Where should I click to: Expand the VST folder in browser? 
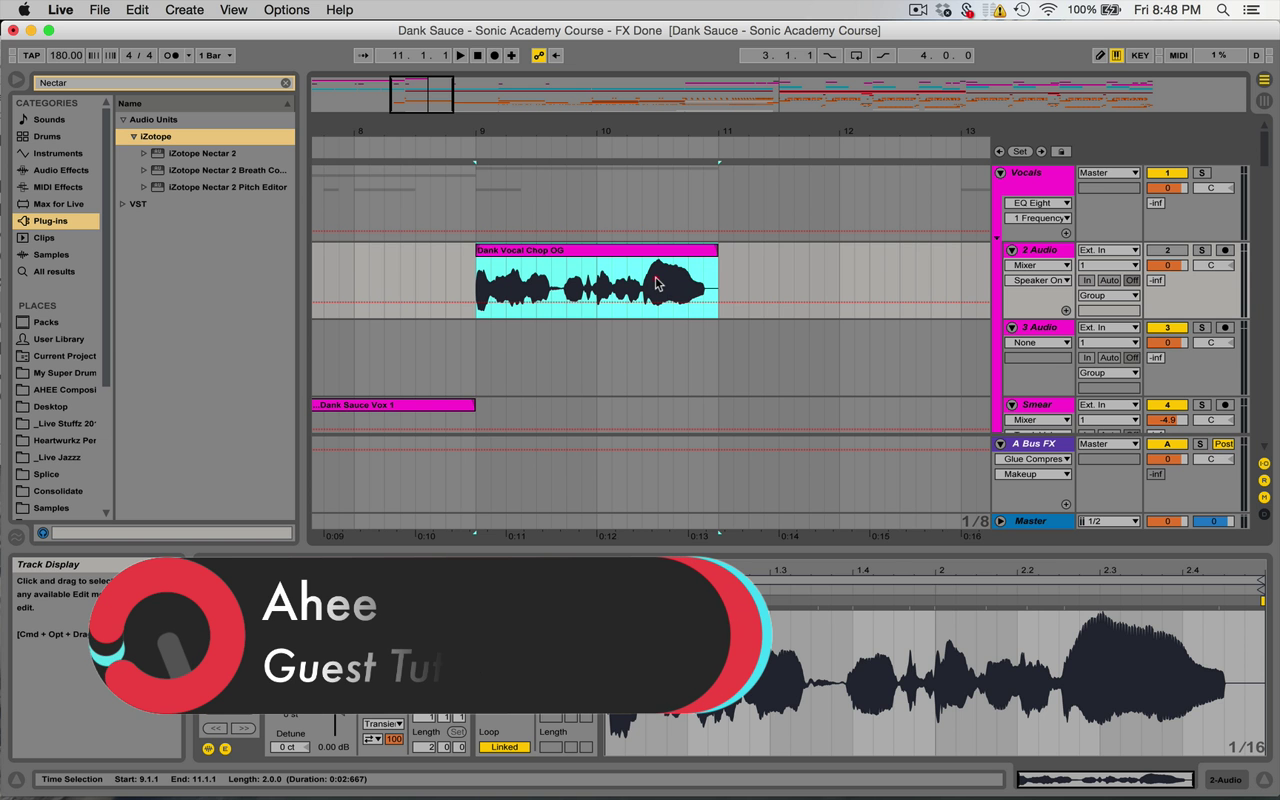(124, 204)
